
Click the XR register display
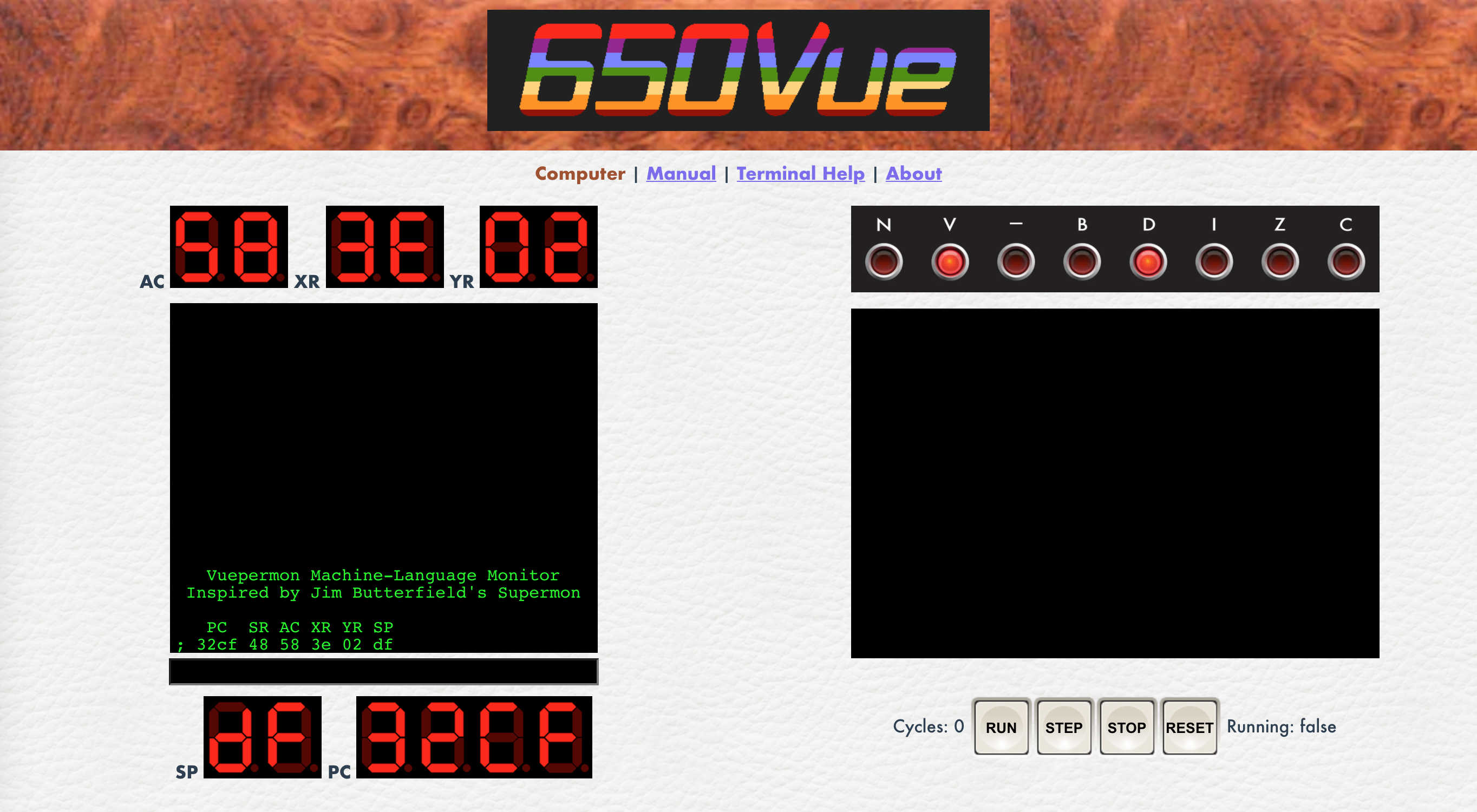click(x=383, y=247)
